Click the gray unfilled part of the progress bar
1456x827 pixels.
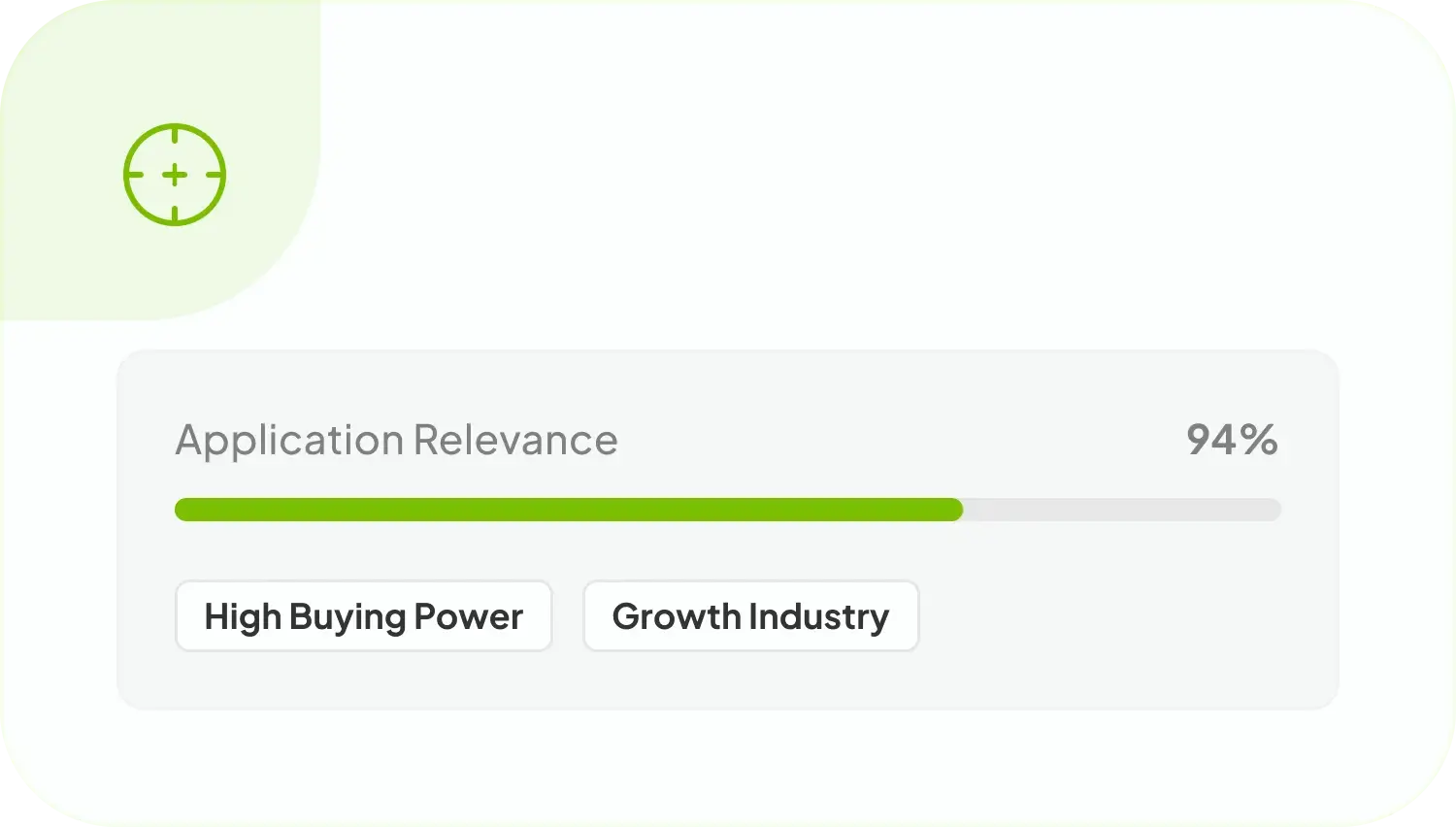pyautogui.click(x=1121, y=510)
